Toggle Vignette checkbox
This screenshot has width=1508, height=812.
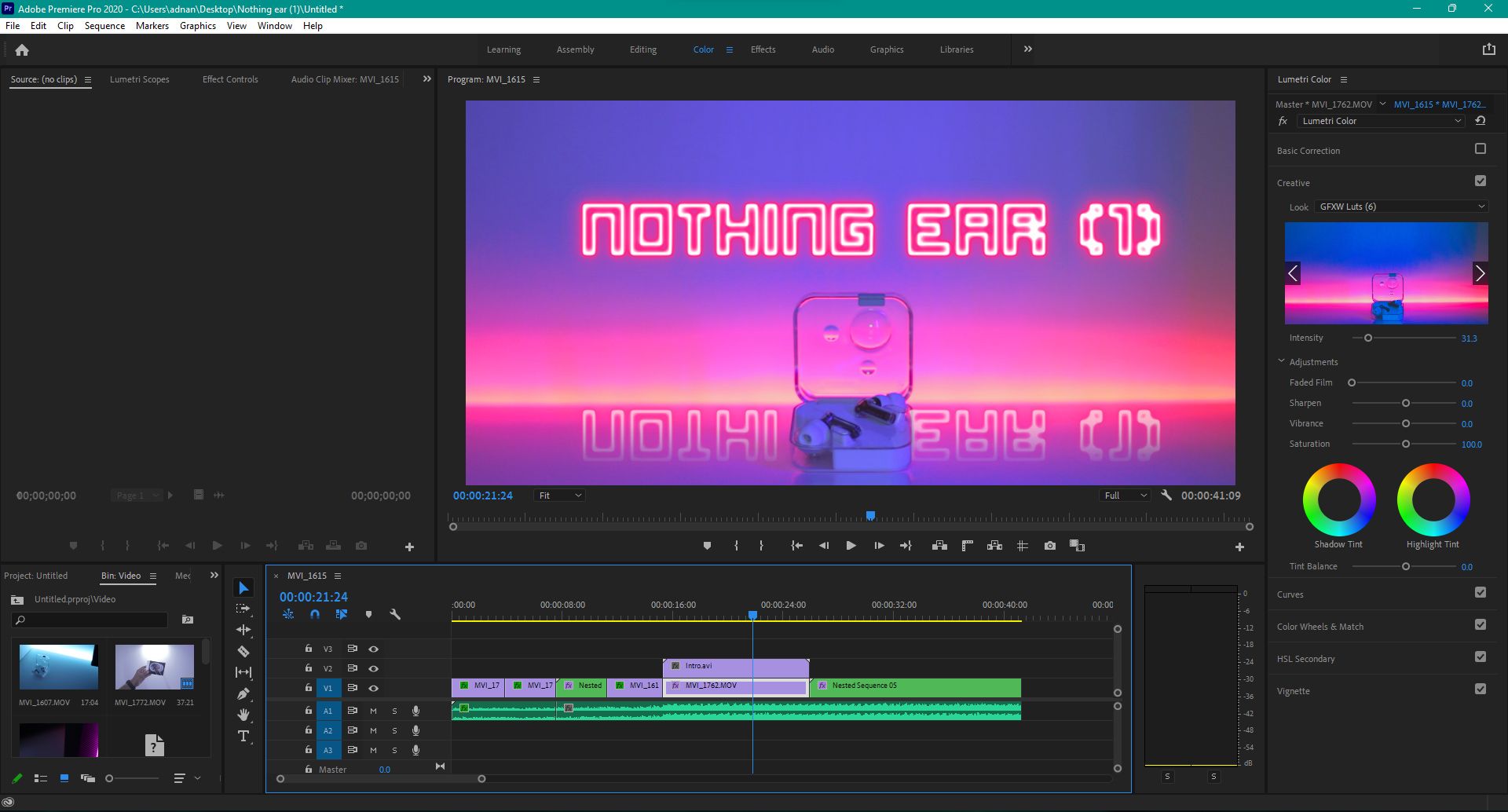(1481, 689)
